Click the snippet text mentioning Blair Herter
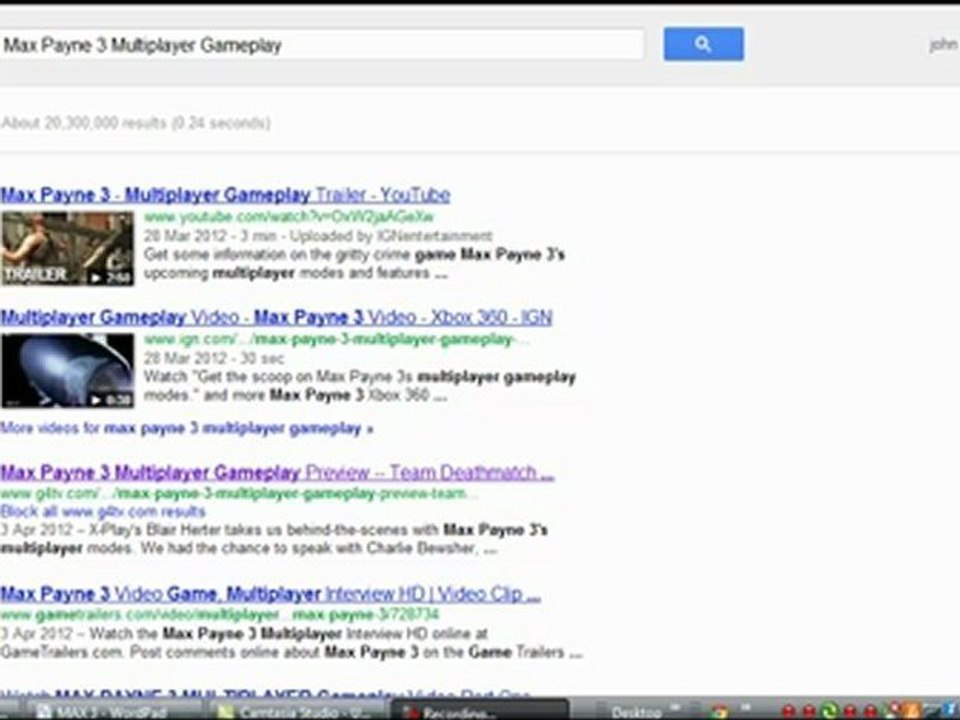960x720 pixels. tap(274, 539)
